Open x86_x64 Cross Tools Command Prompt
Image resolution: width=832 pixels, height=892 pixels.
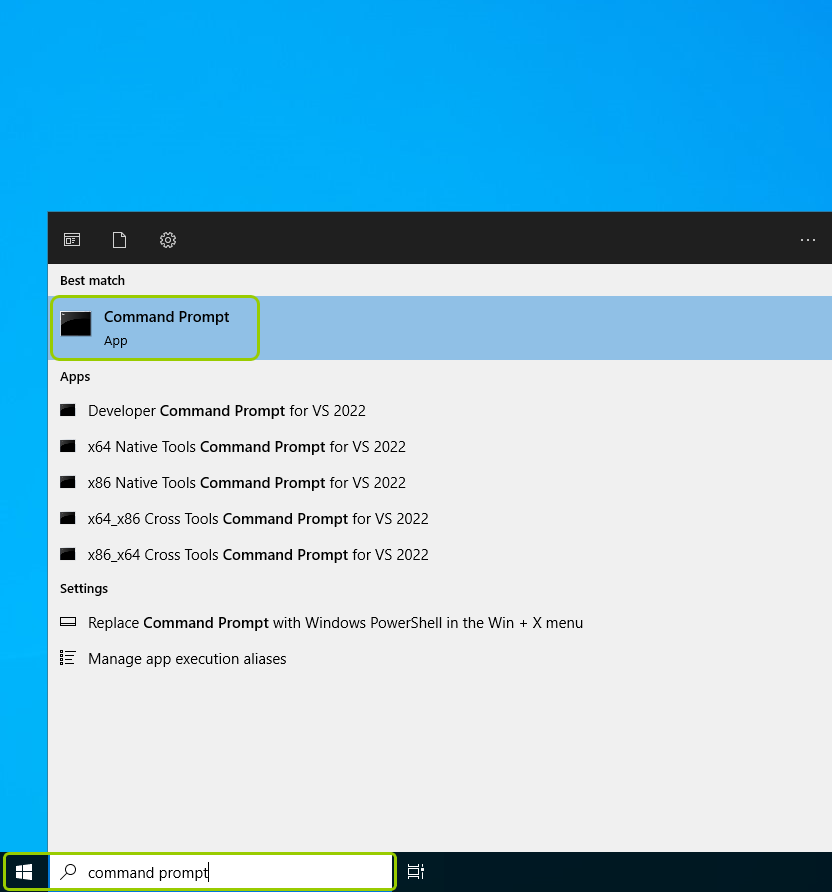pyautogui.click(x=440, y=555)
